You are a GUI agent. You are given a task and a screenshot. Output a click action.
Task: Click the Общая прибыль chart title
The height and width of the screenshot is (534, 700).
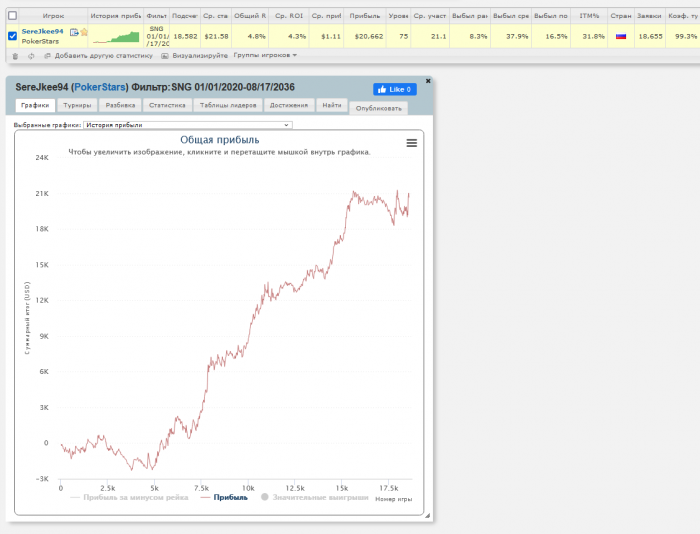(x=220, y=140)
